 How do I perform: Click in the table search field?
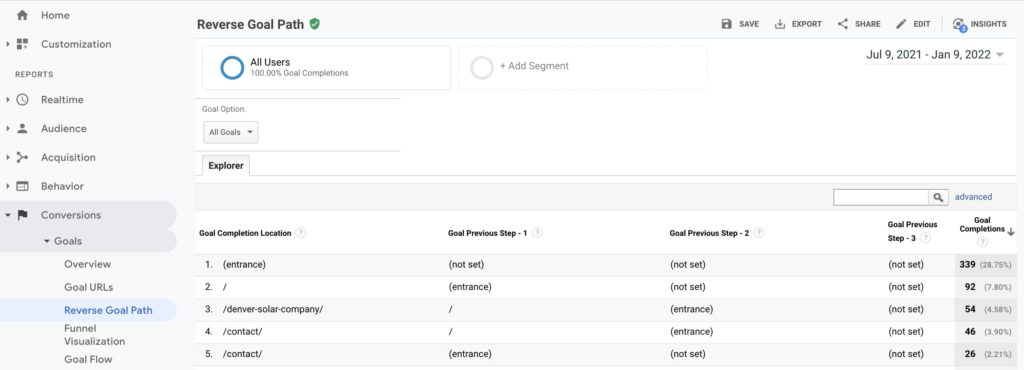click(881, 197)
